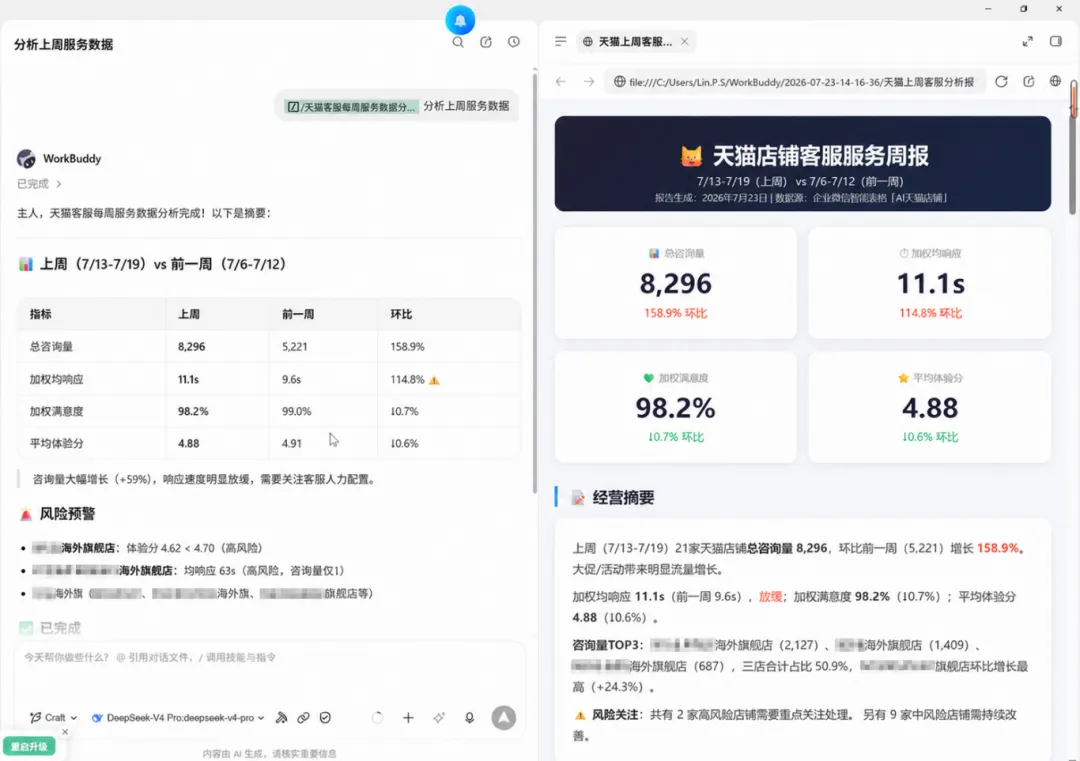Image resolution: width=1080 pixels, height=761 pixels.
Task: Reload the preview page
Action: click(x=1001, y=82)
